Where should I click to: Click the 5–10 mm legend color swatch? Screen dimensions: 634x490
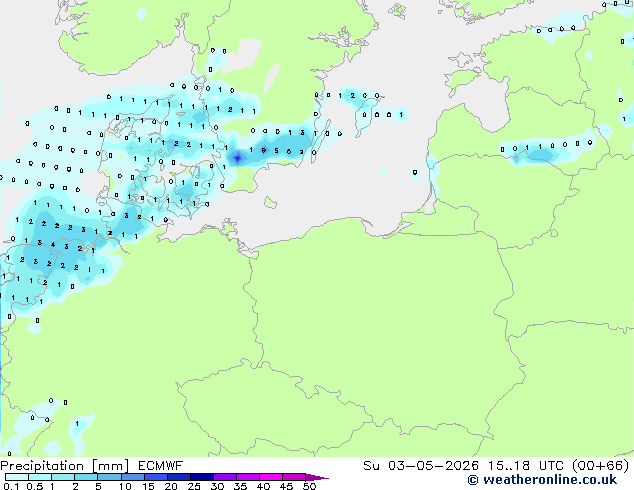coord(109,477)
